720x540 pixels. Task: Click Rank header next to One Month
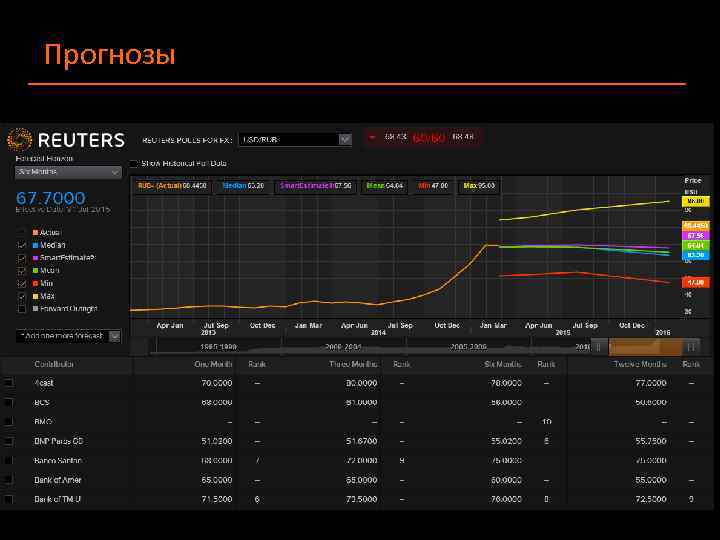point(257,364)
